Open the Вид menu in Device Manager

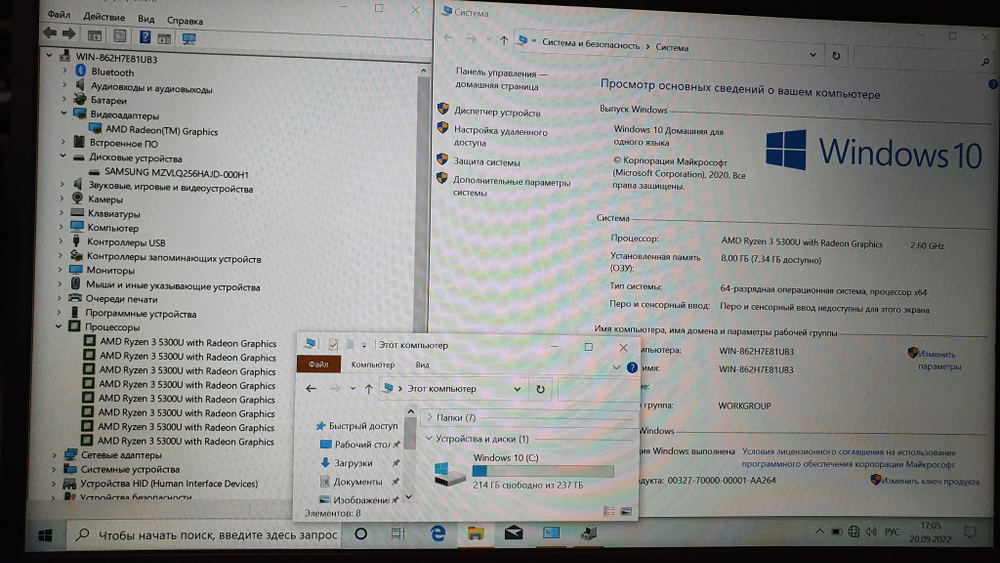pos(146,19)
